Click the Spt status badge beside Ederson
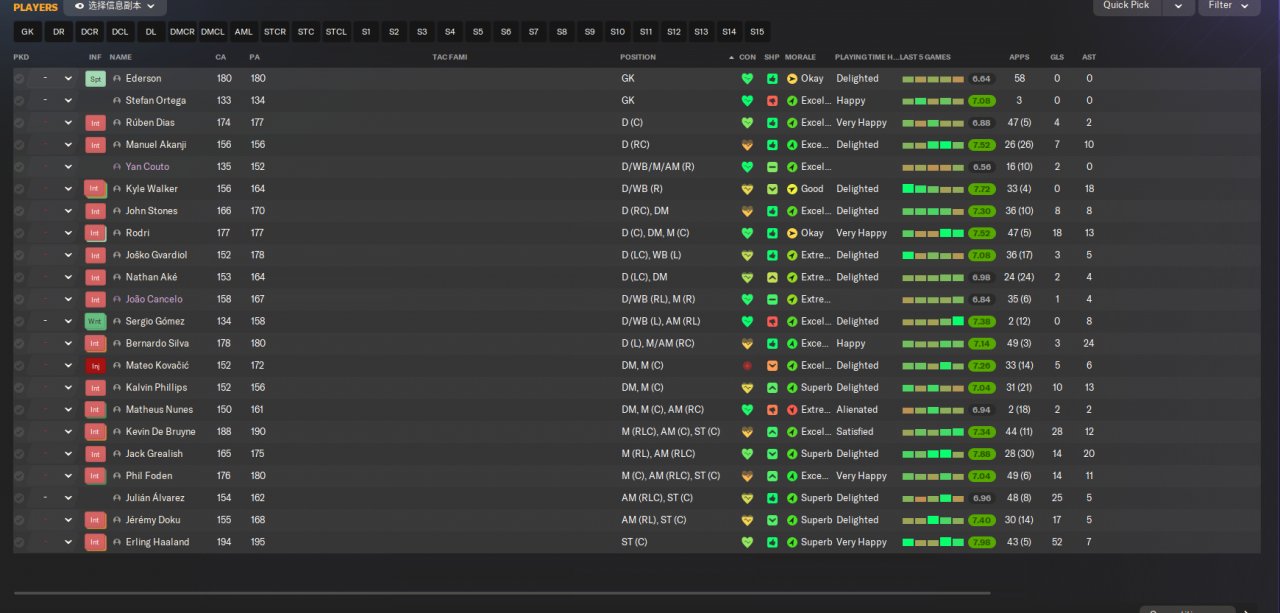This screenshot has width=1280, height=613. click(95, 78)
